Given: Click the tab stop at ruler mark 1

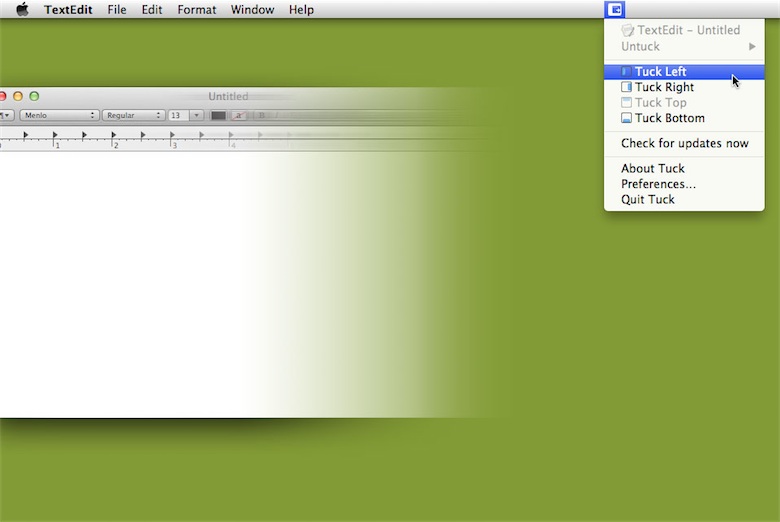Looking at the screenshot, I should [55, 135].
